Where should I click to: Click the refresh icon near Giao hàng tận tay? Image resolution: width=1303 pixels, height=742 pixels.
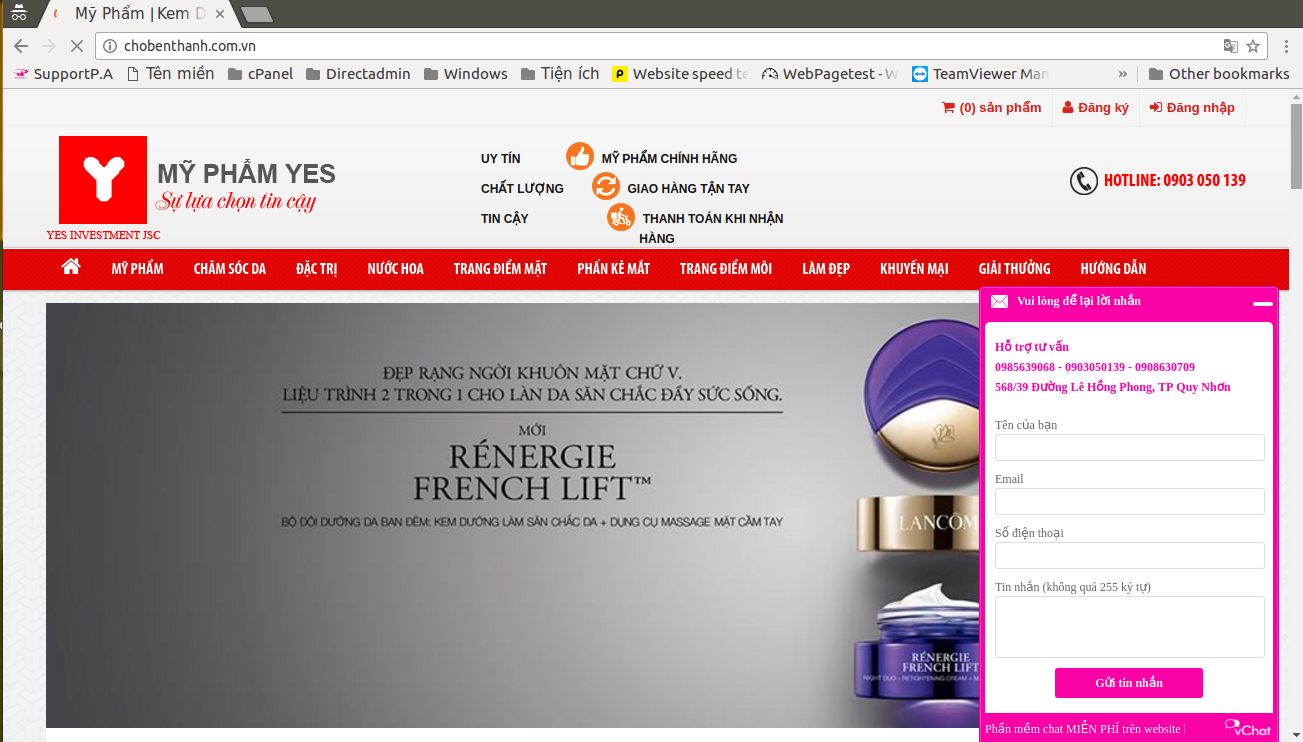(606, 186)
